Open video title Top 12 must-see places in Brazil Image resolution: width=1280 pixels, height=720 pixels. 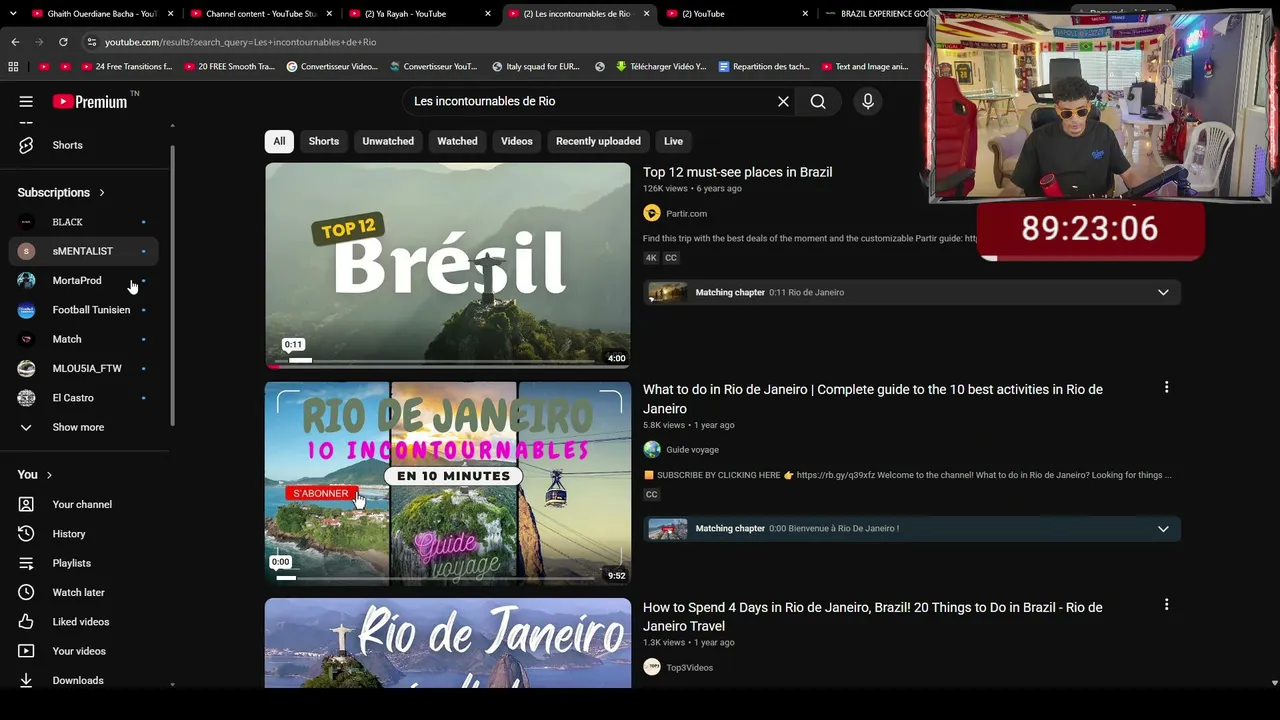[737, 172]
